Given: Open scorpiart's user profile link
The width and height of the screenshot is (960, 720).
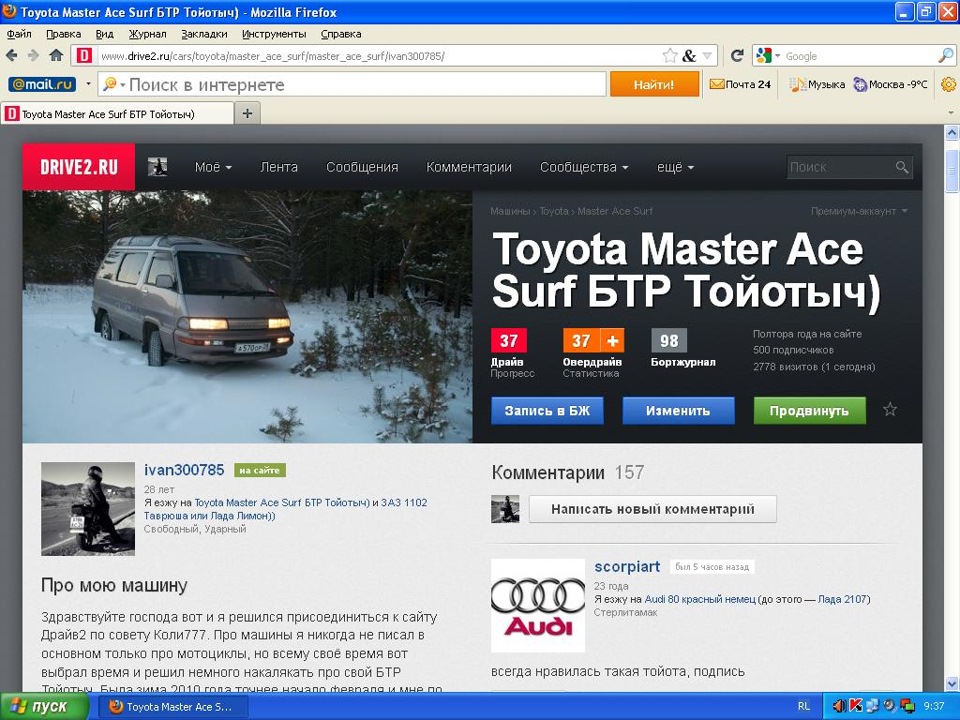Looking at the screenshot, I should [627, 566].
